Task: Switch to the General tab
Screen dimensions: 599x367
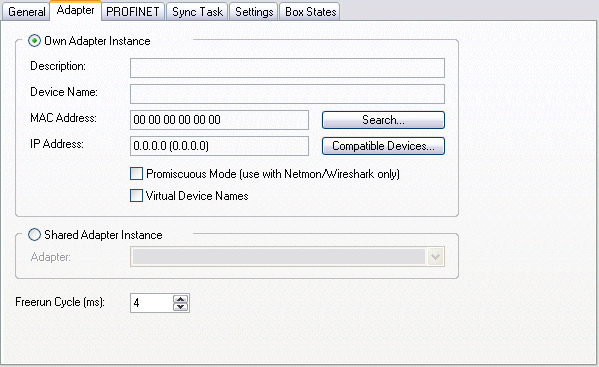Action: [26, 12]
